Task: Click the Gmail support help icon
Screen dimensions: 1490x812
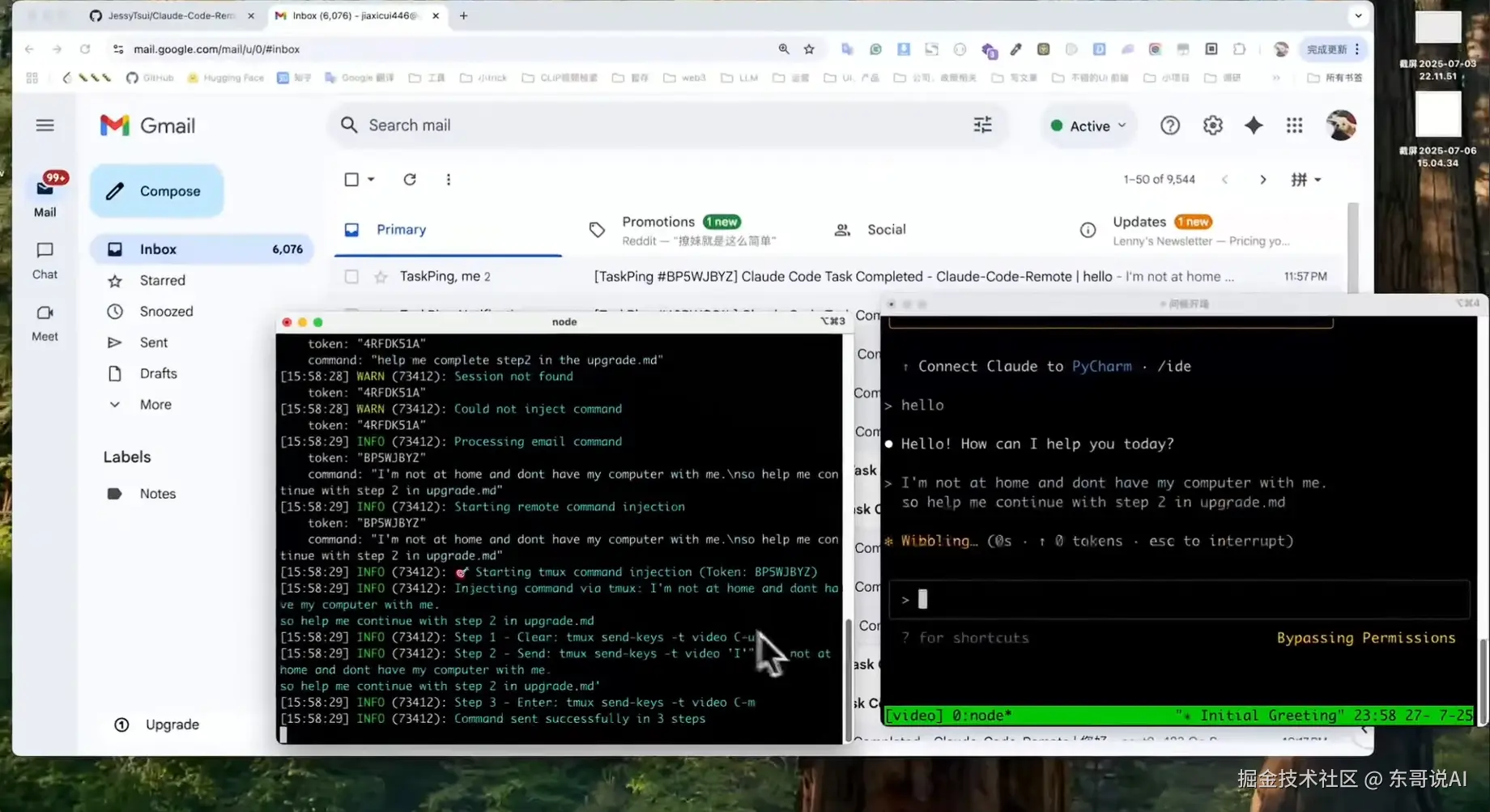Action: [x=1169, y=125]
